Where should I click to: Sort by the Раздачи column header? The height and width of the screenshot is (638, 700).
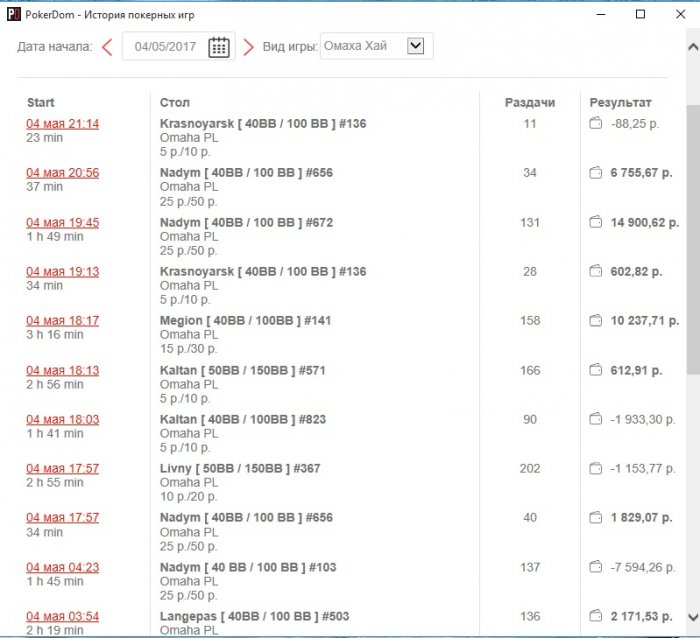[x=530, y=102]
